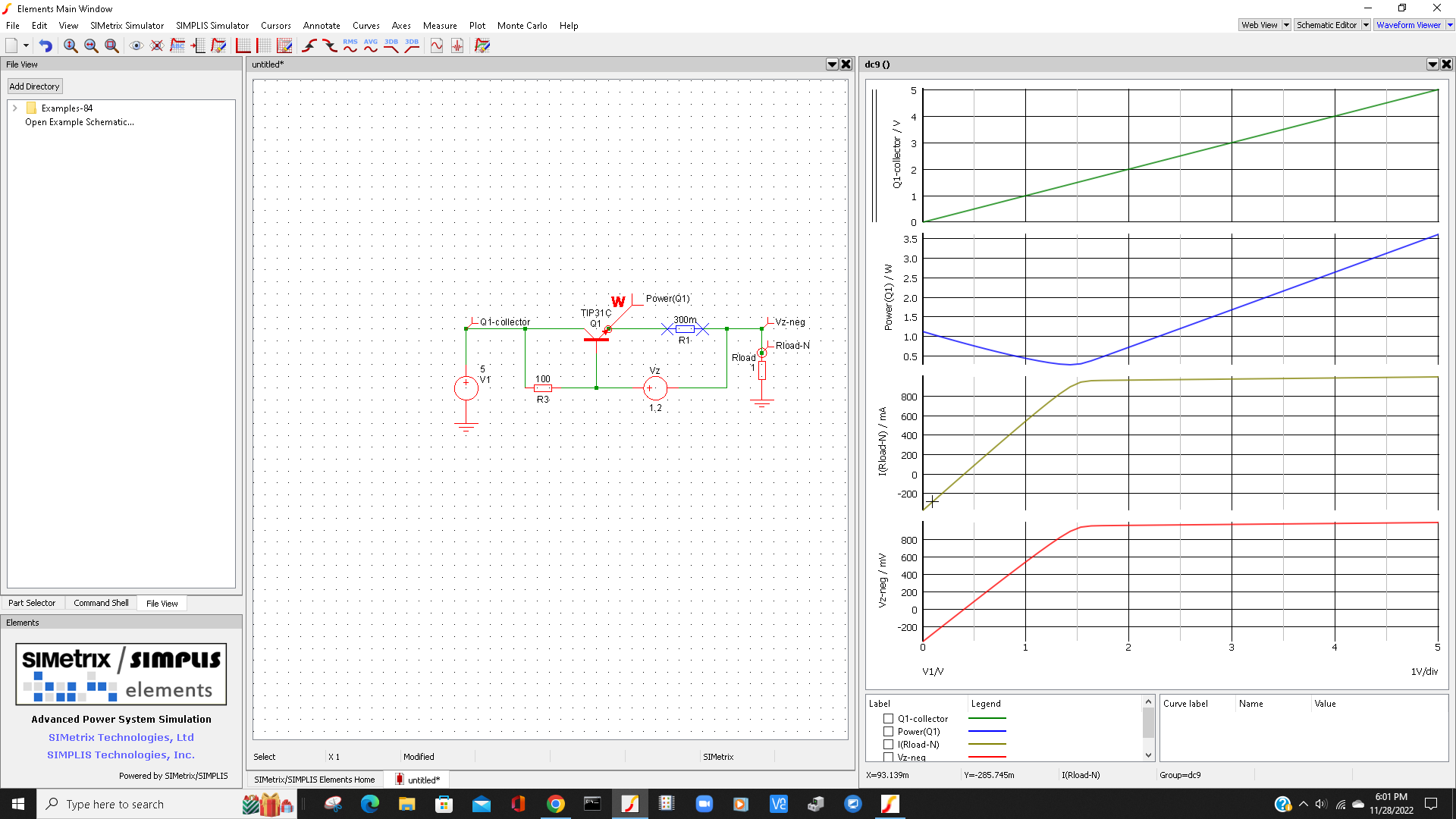1456x819 pixels.
Task: Open the Monte Carlo menu
Action: pyautogui.click(x=522, y=25)
